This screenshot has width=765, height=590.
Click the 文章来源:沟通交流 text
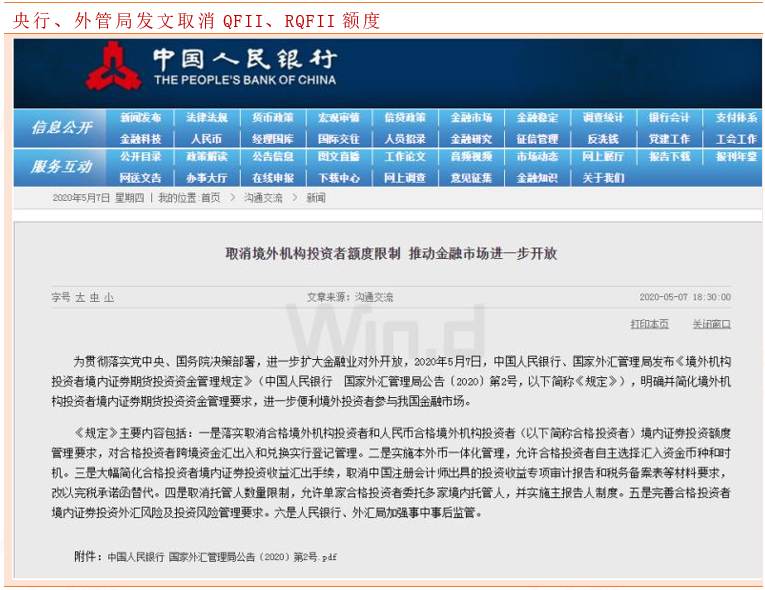[350, 297]
